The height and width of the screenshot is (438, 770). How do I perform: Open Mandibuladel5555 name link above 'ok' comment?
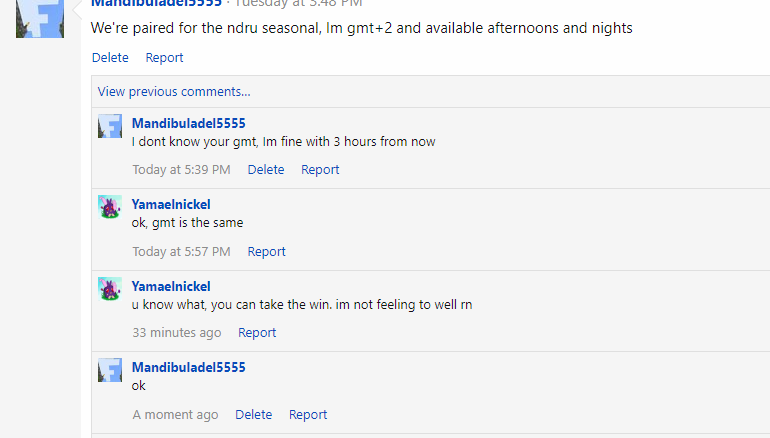(x=189, y=367)
